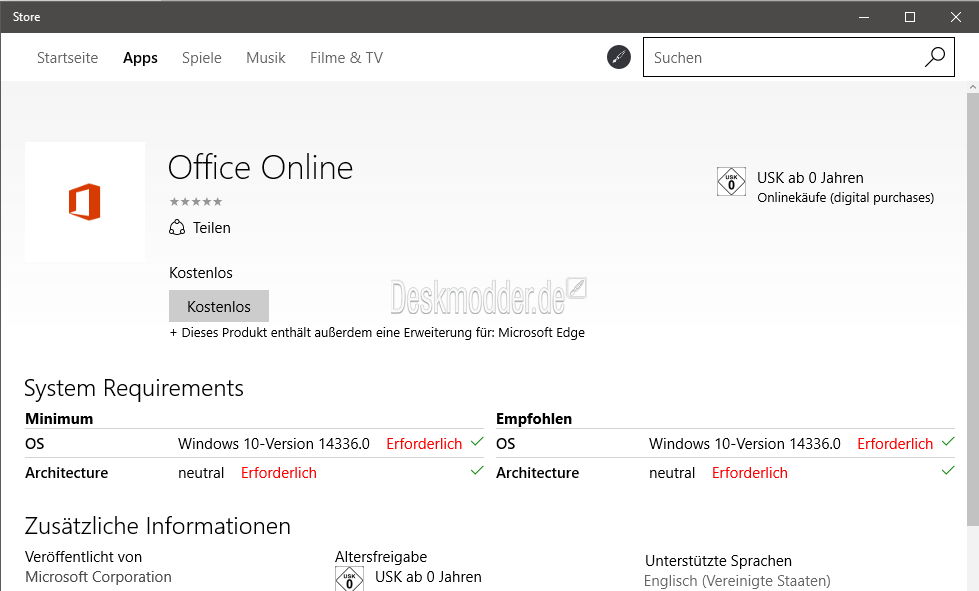The height and width of the screenshot is (591, 979).
Task: Go to Filme & TV
Action: click(x=347, y=58)
